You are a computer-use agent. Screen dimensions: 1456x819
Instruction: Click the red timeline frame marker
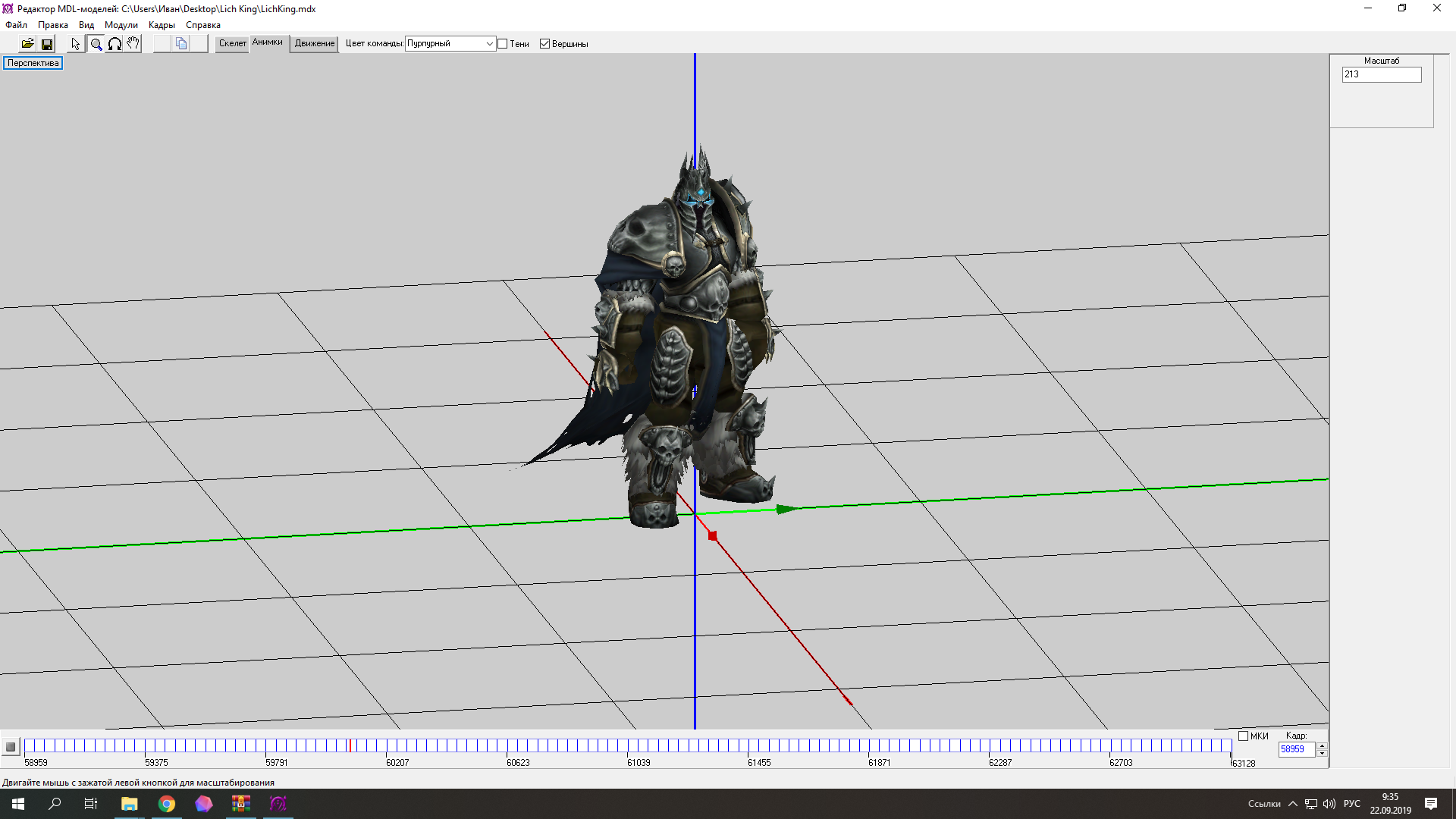tap(350, 745)
